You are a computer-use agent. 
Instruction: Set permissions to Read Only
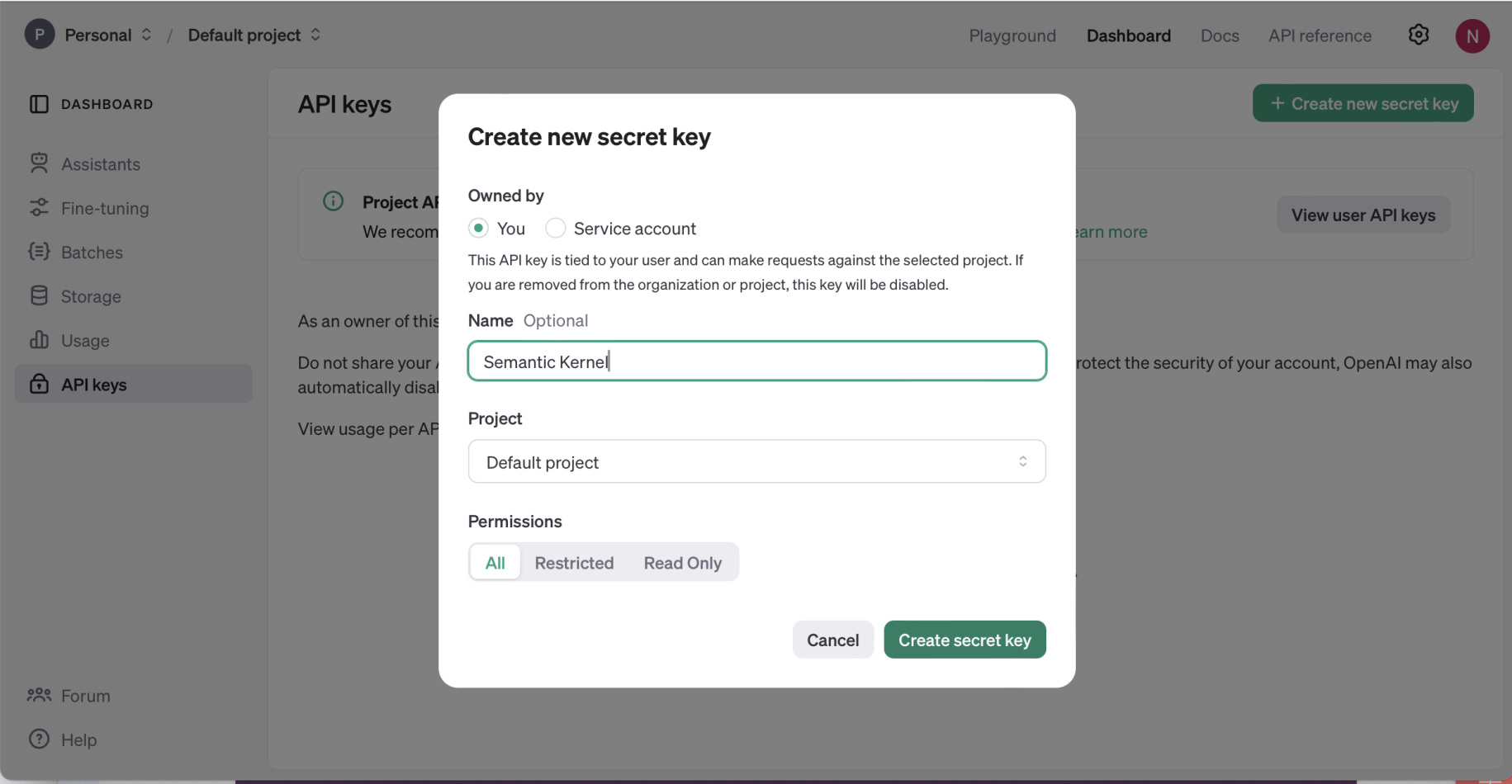tap(682, 563)
